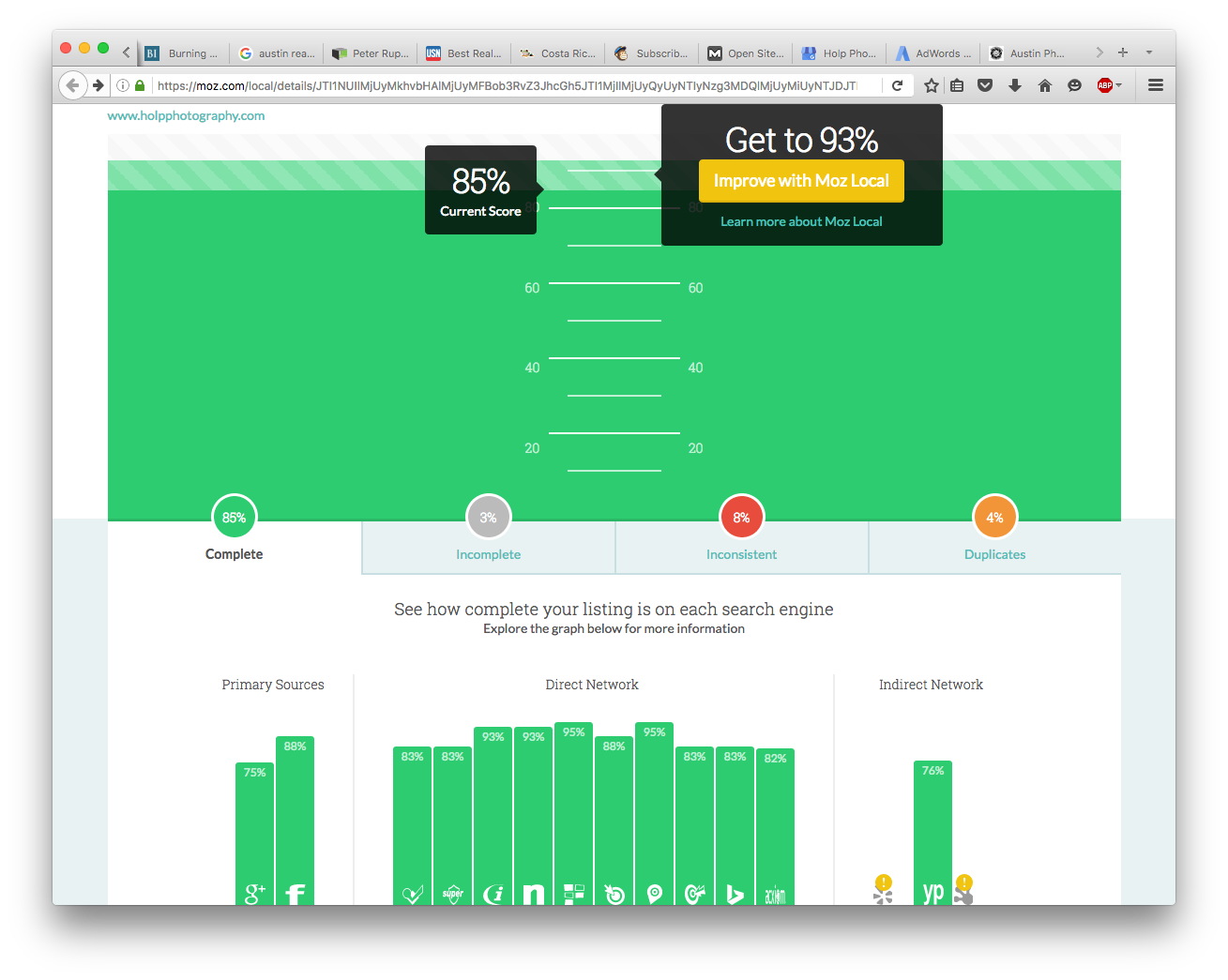Select the Duplicates tab
Viewport: 1228px width, 980px height.
995,547
